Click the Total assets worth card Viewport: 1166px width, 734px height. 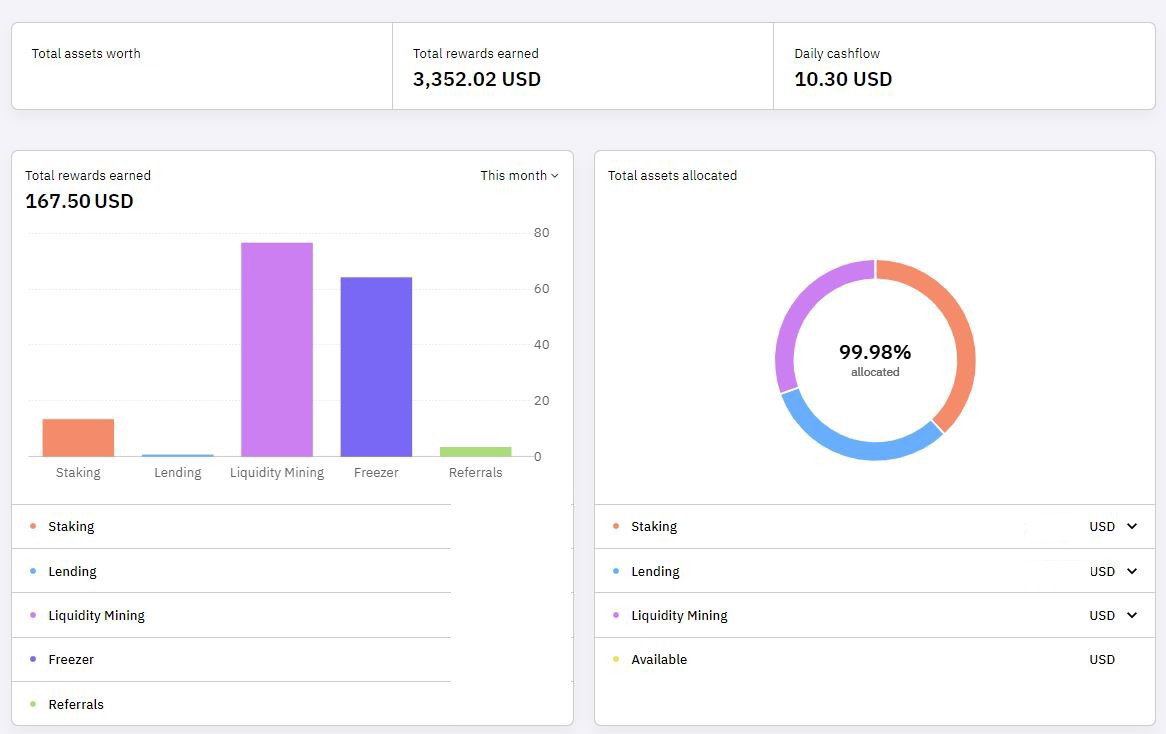pos(202,66)
